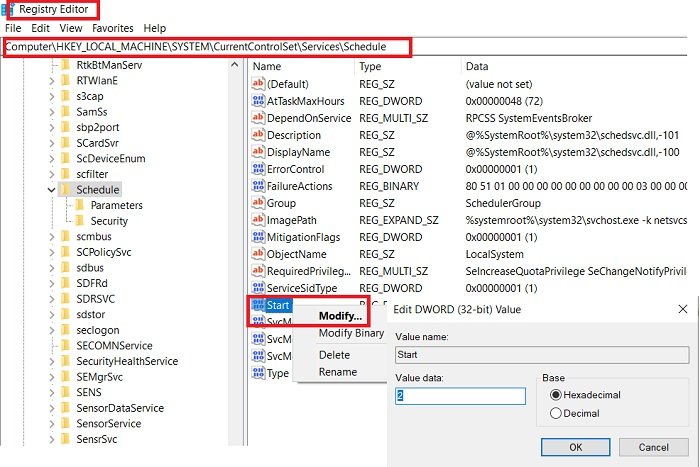
Task: Expand the seclogon key
Action: pos(51,330)
